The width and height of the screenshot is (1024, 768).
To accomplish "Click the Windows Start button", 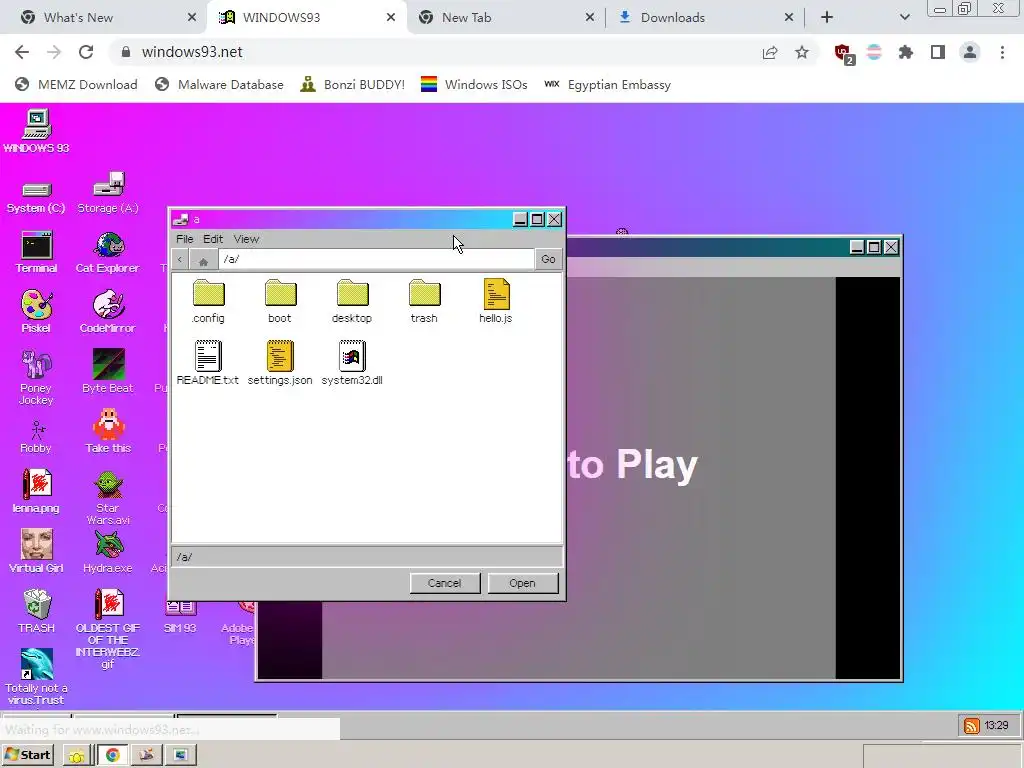I will click(29, 756).
